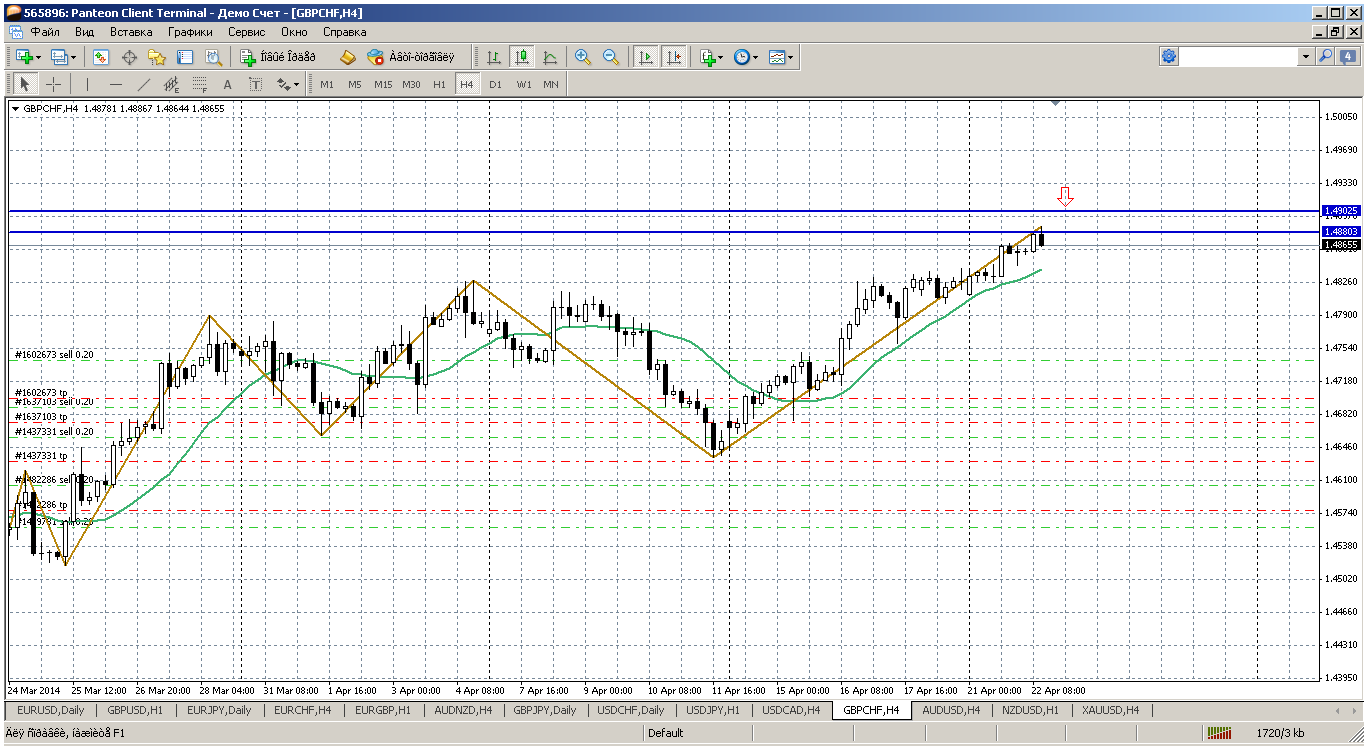Open the Strategy Tester
The image size is (1368, 746).
tap(212, 57)
